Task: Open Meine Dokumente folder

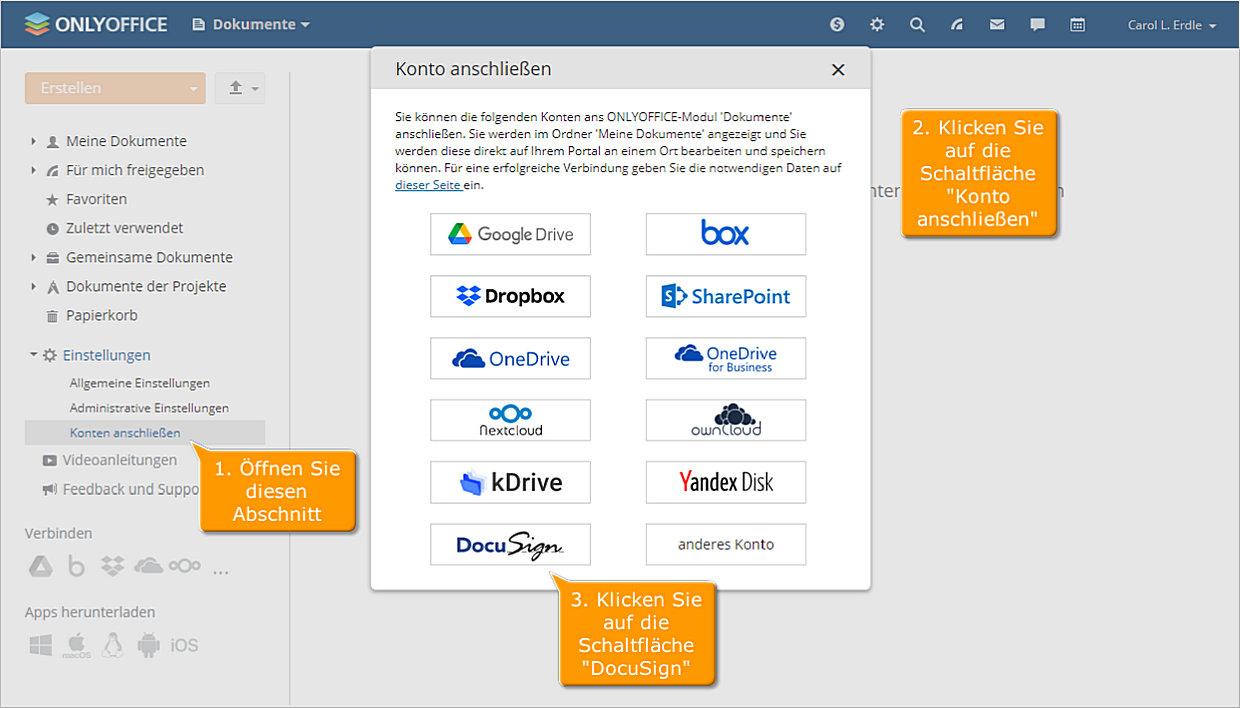Action: 126,141
